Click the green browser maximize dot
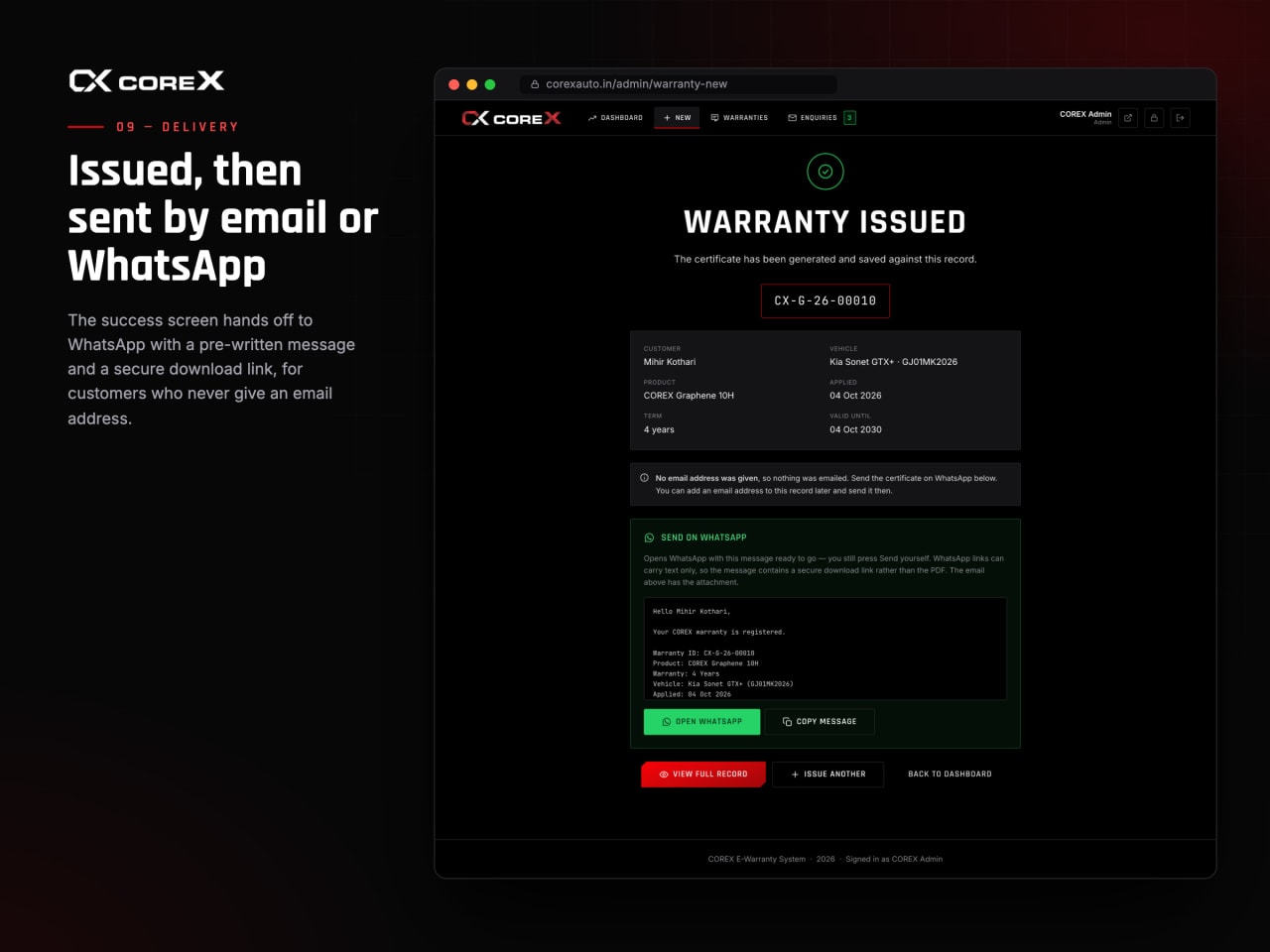The width and height of the screenshot is (1270, 952). 490,84
